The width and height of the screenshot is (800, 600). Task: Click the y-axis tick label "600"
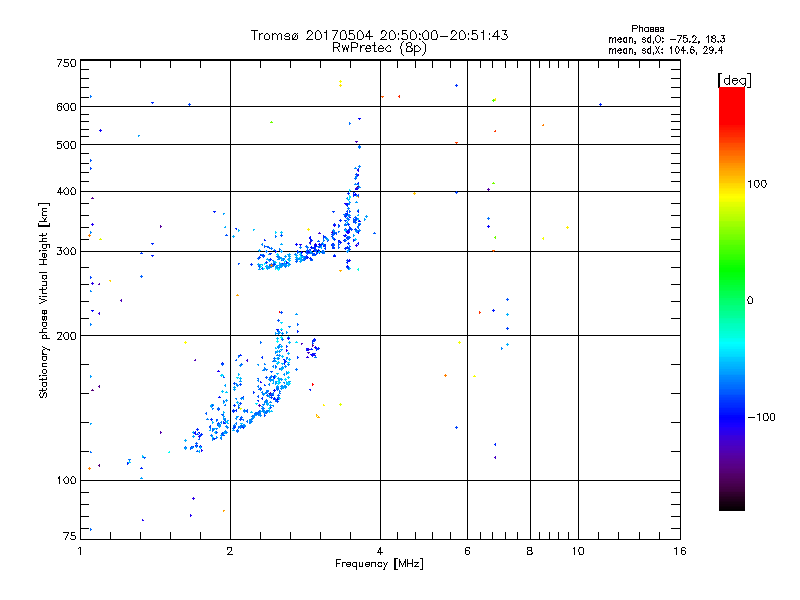click(67, 107)
